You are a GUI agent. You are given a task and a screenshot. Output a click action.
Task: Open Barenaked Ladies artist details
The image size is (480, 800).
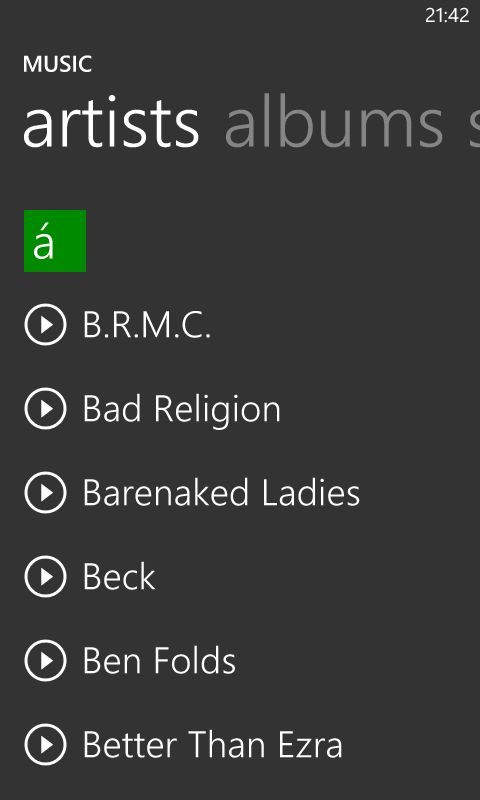tap(221, 493)
